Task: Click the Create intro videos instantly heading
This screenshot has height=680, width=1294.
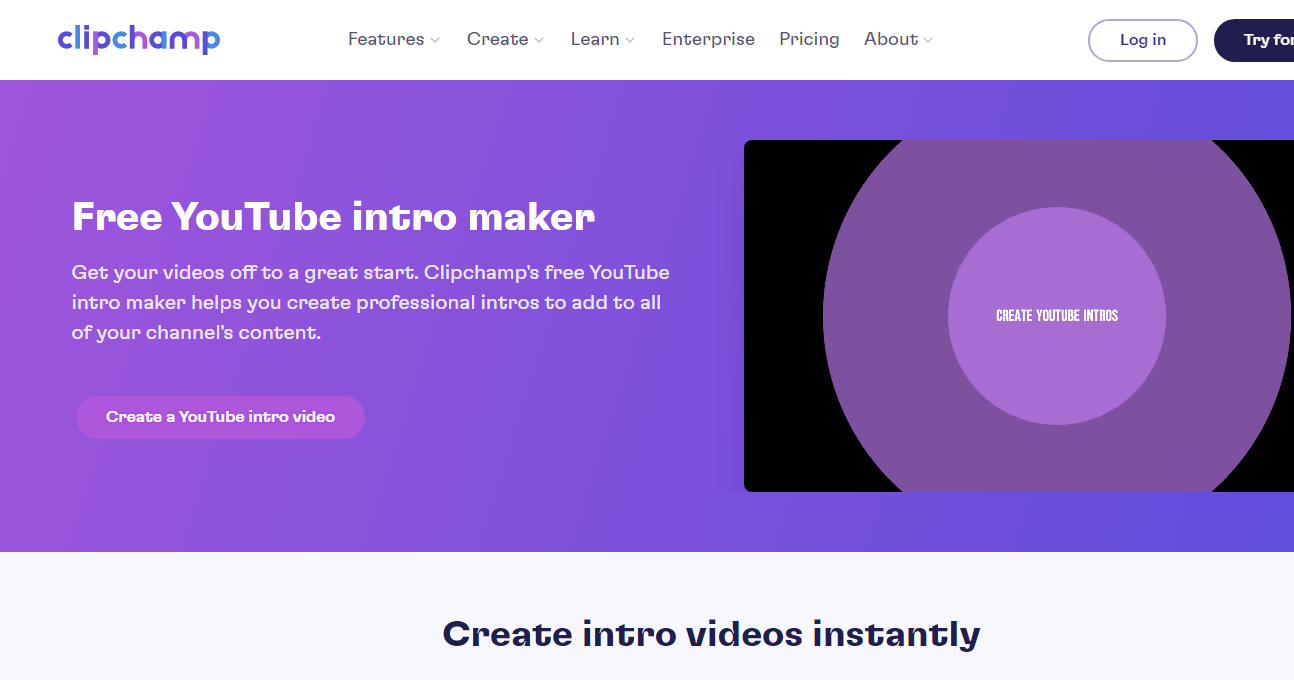Action: [711, 634]
